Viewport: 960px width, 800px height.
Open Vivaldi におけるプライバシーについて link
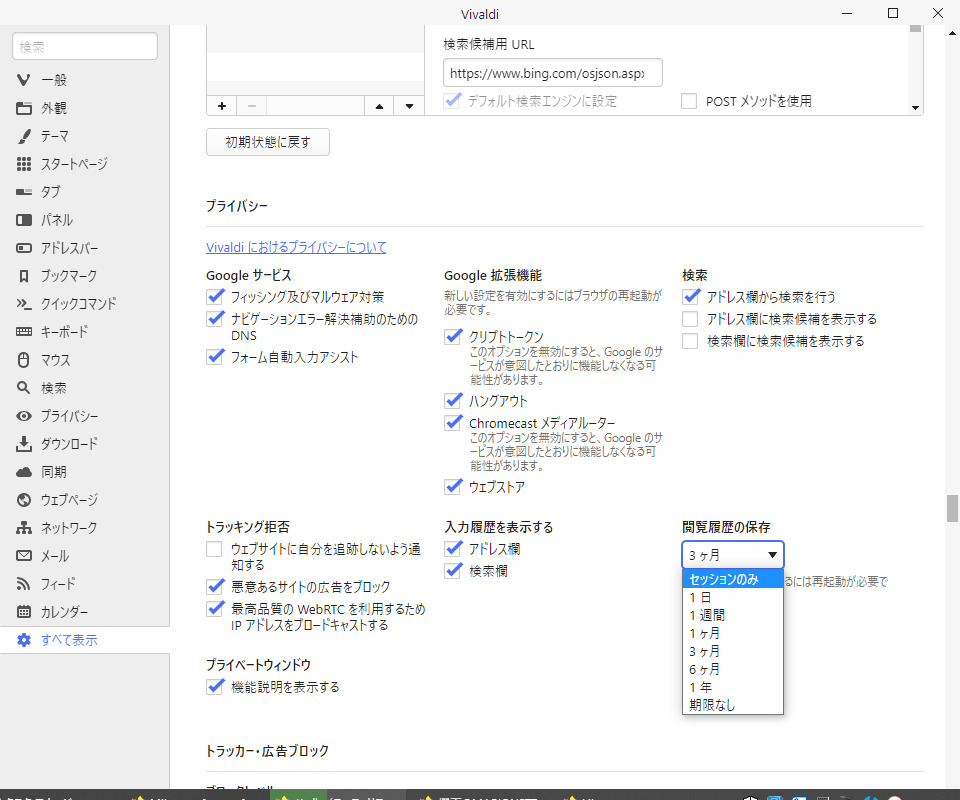click(296, 247)
